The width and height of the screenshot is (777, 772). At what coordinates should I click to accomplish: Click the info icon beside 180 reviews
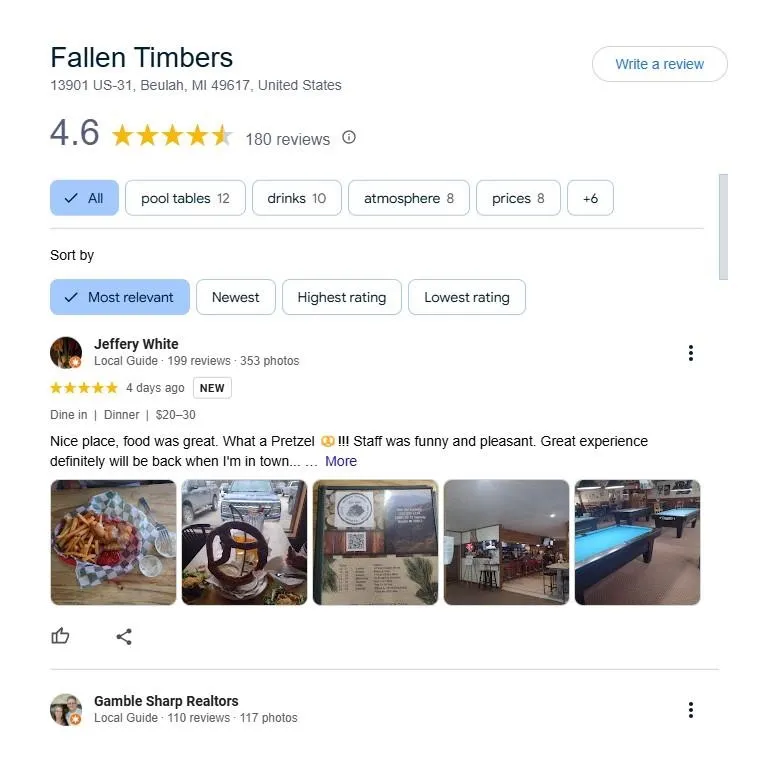click(349, 137)
